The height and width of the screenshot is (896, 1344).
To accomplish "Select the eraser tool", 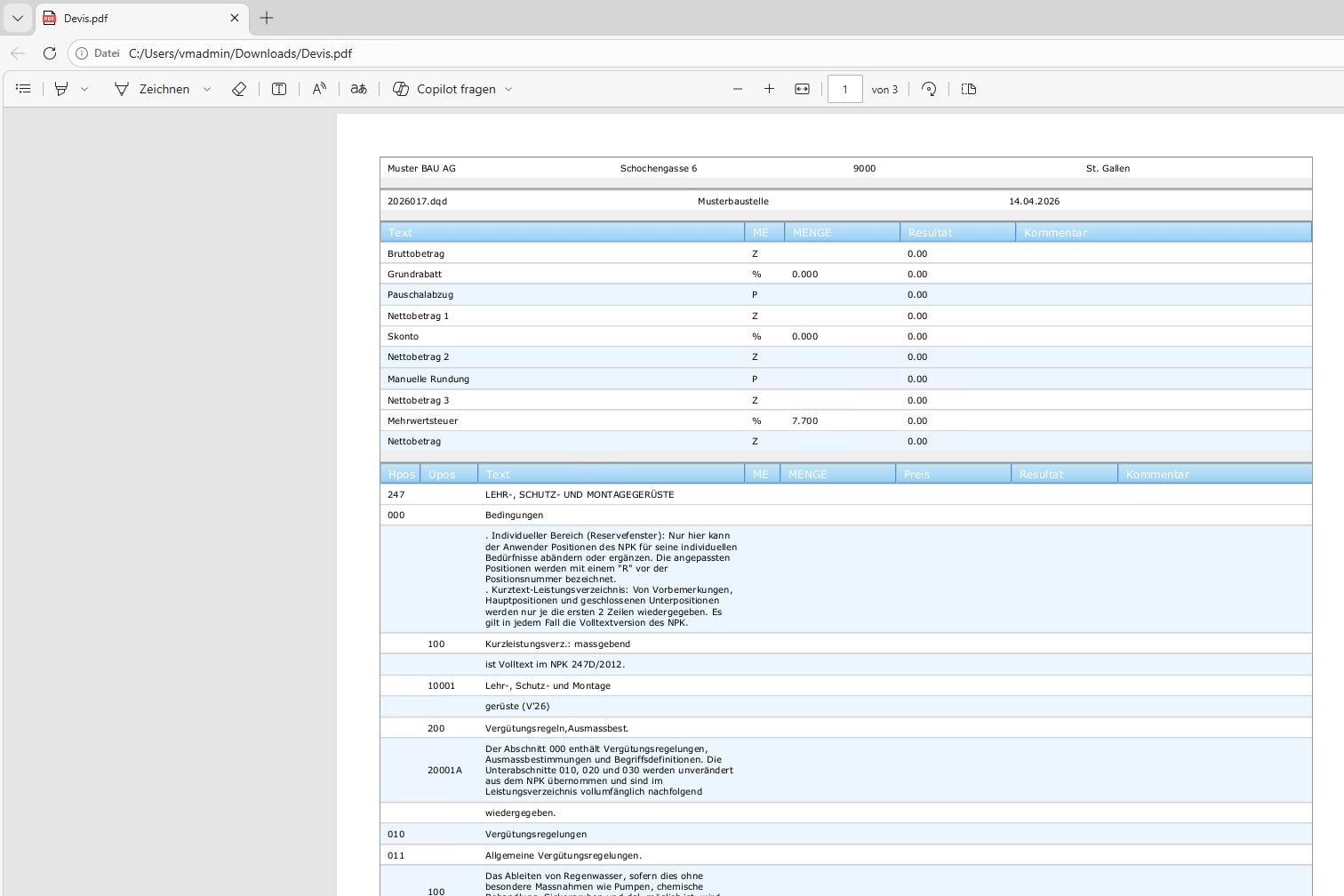I will pyautogui.click(x=239, y=89).
